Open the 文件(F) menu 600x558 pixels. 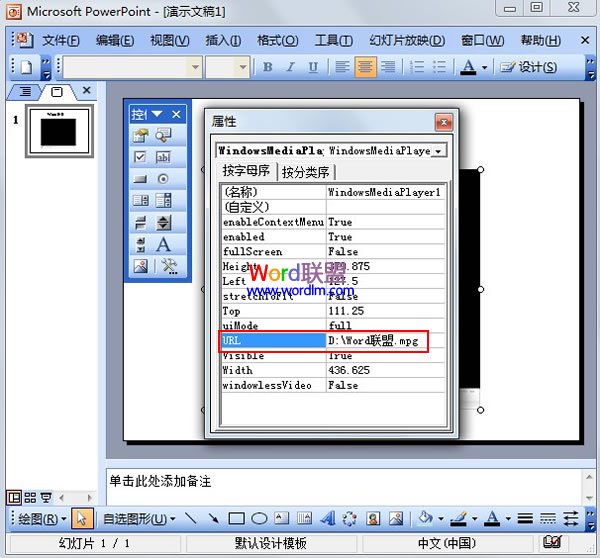click(60, 40)
